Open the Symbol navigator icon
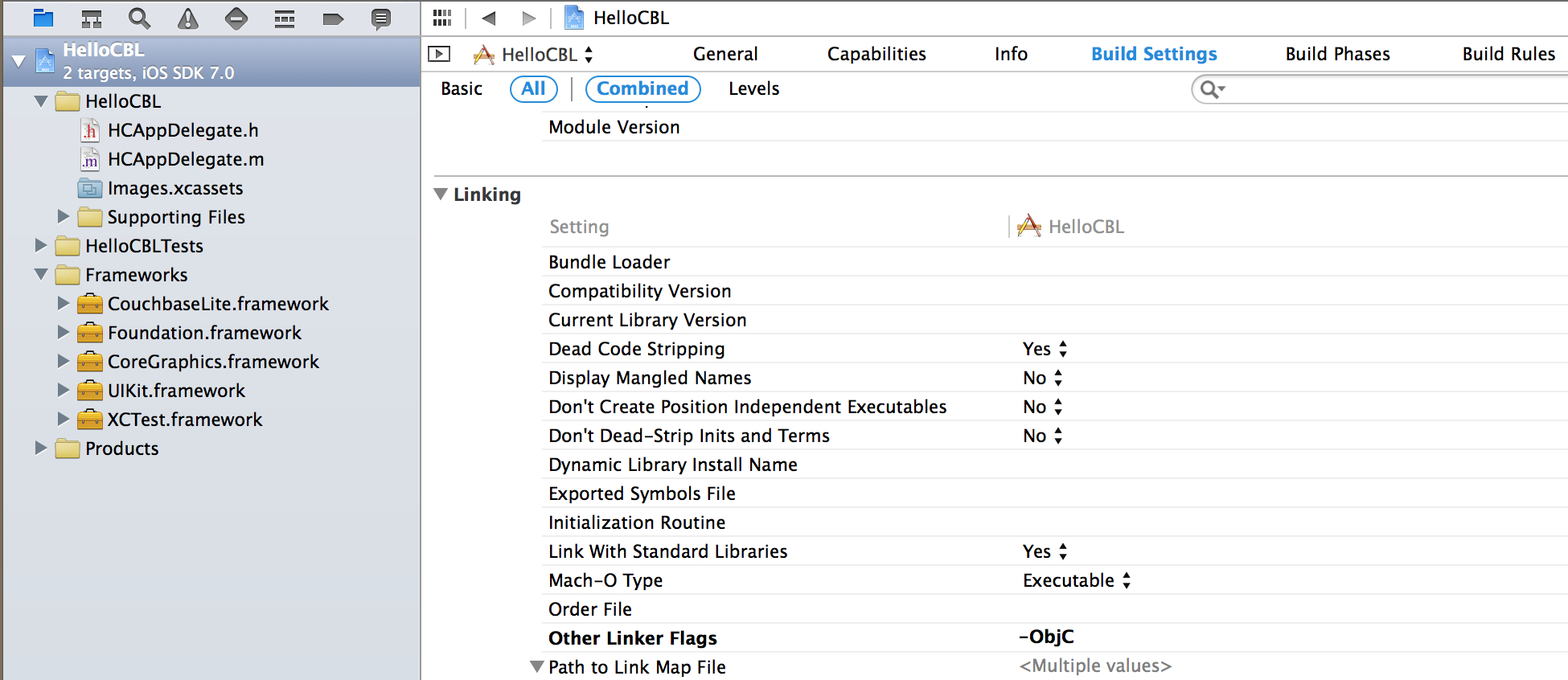Viewport: 1568px width, 680px height. pos(92,18)
